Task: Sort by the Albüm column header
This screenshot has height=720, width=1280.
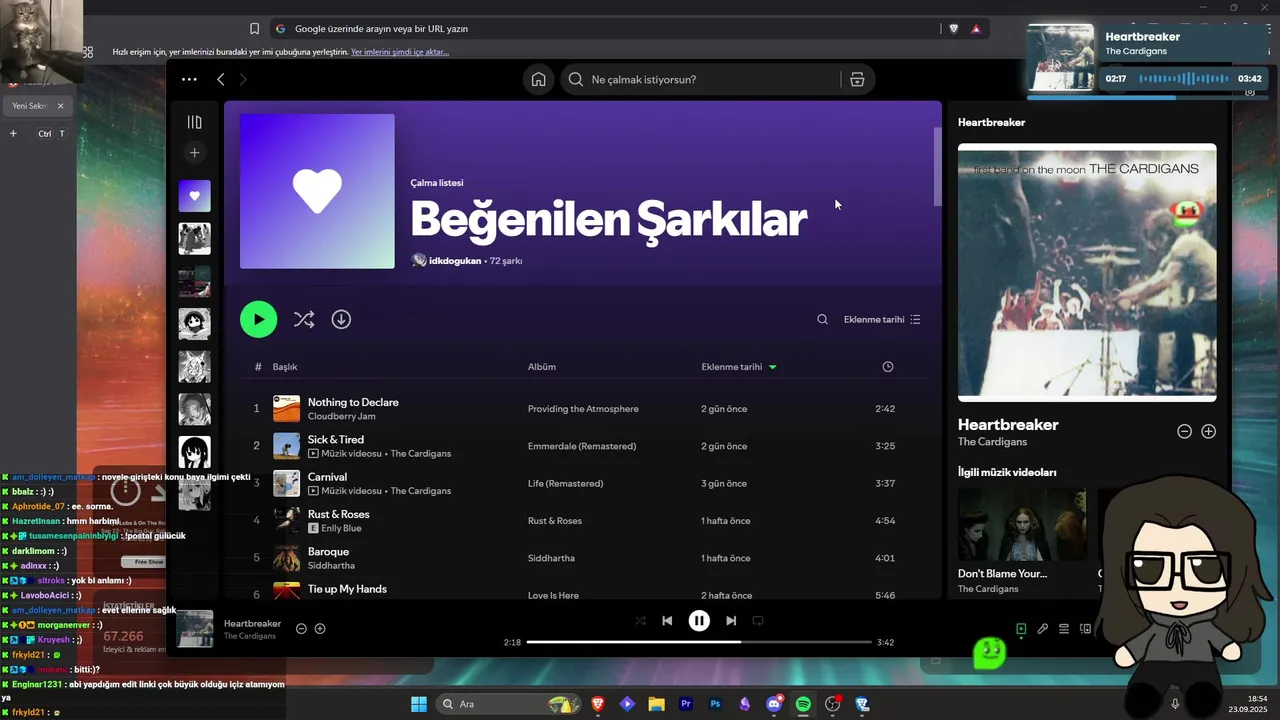Action: [542, 367]
